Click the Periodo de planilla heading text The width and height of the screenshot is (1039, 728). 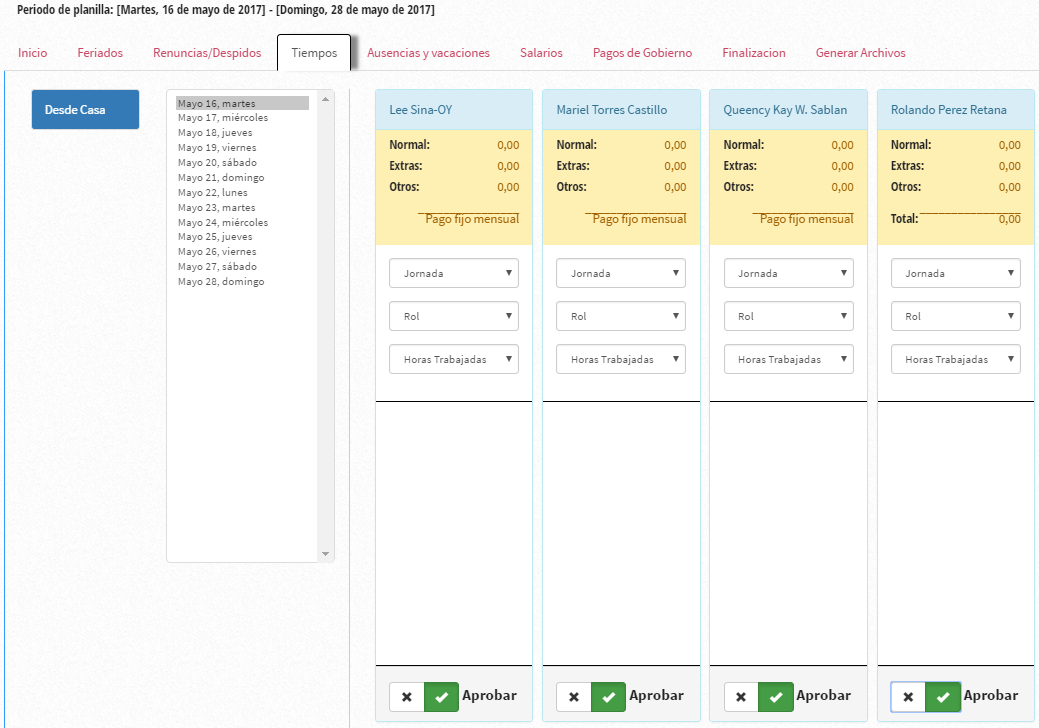coord(225,10)
